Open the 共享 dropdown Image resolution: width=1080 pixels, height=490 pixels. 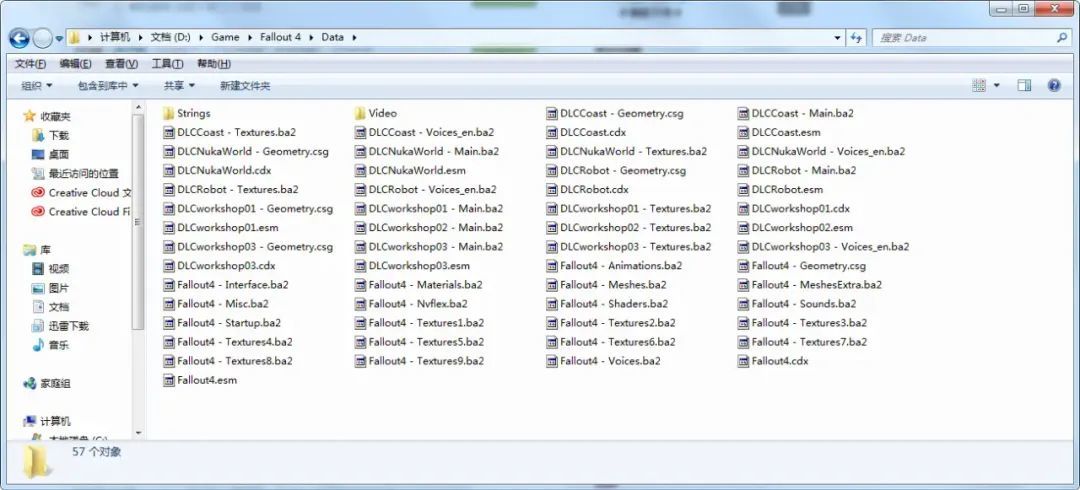[x=179, y=85]
